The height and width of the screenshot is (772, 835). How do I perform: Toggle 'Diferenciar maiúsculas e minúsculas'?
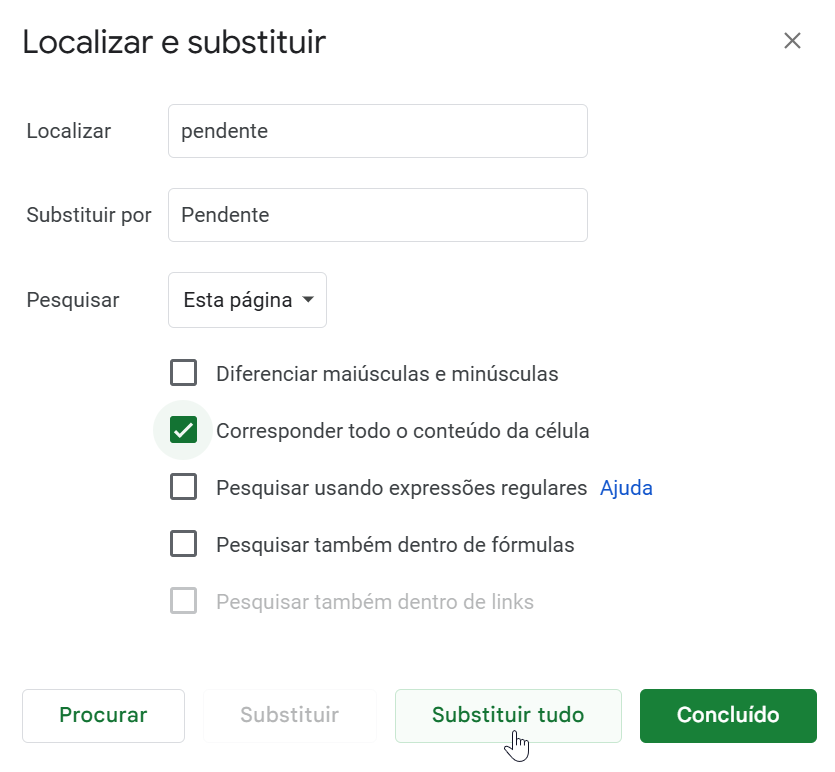184,372
